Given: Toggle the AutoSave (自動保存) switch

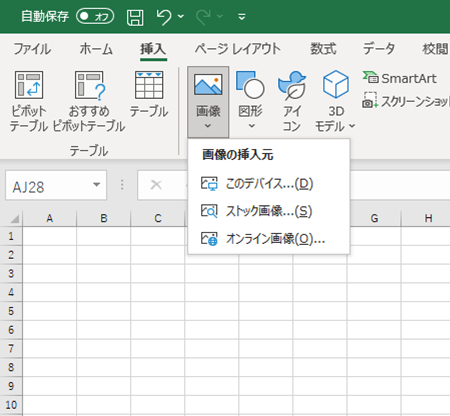Looking at the screenshot, I should (x=95, y=16).
